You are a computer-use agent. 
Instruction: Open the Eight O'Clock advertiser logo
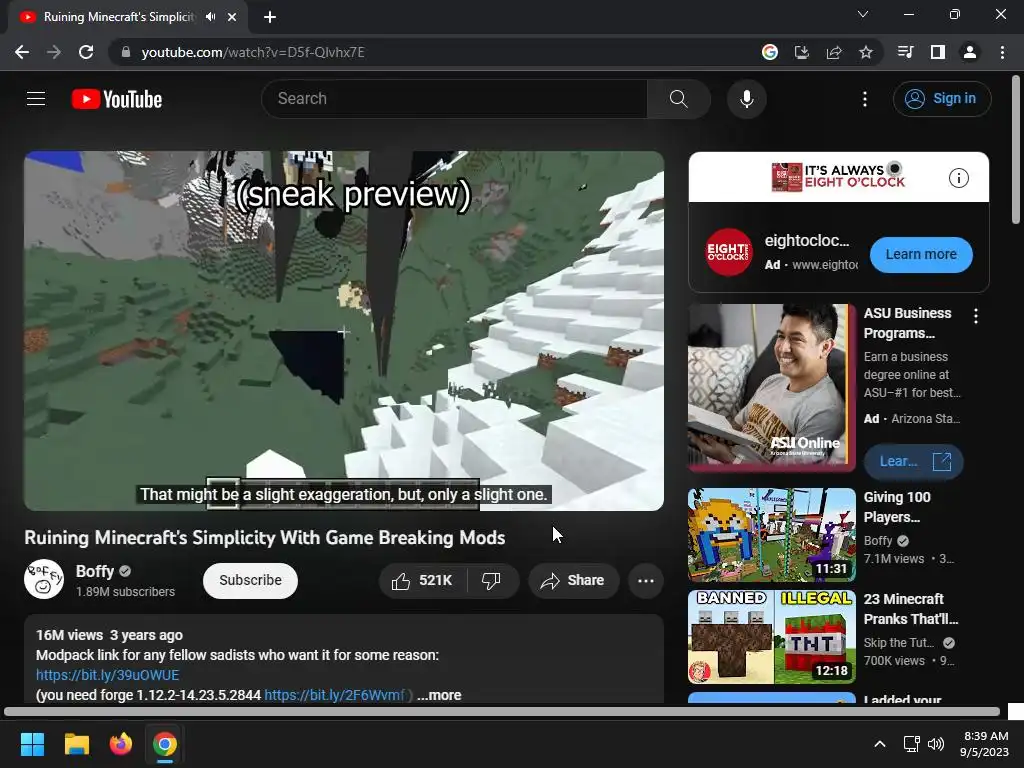729,252
